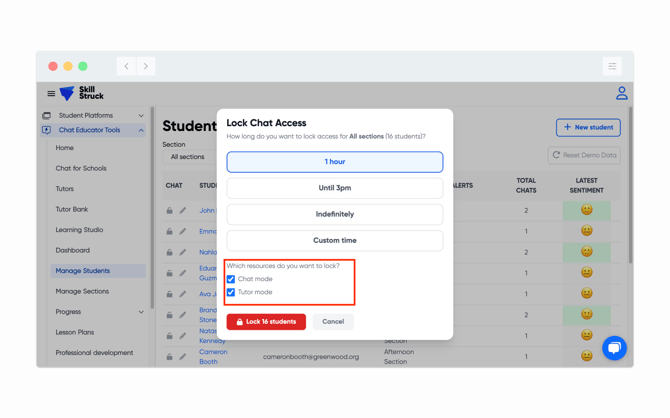Viewport: 670px width, 418px height.
Task: Open the top-right window menu icon
Action: coord(612,66)
